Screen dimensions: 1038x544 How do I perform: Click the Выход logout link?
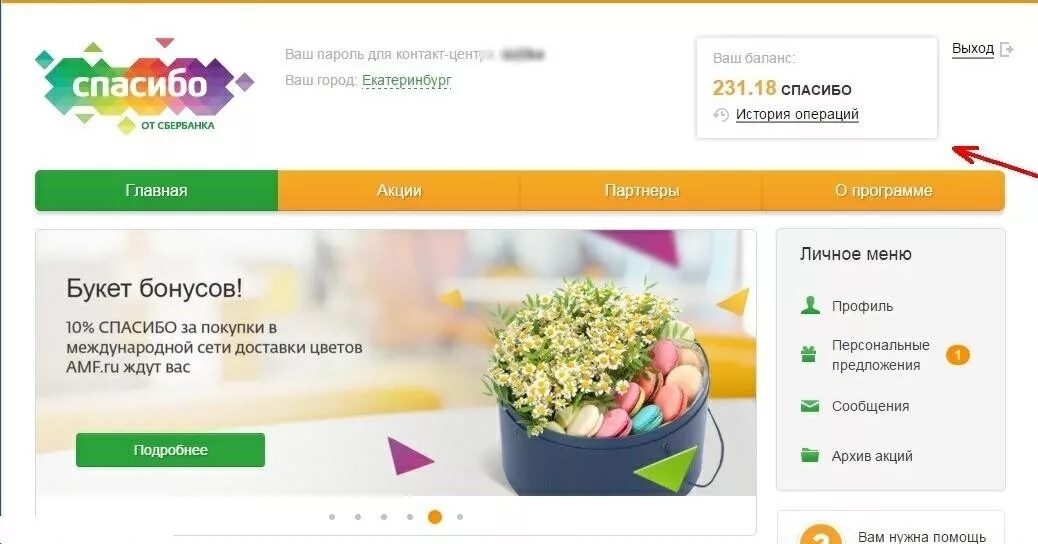(x=972, y=48)
